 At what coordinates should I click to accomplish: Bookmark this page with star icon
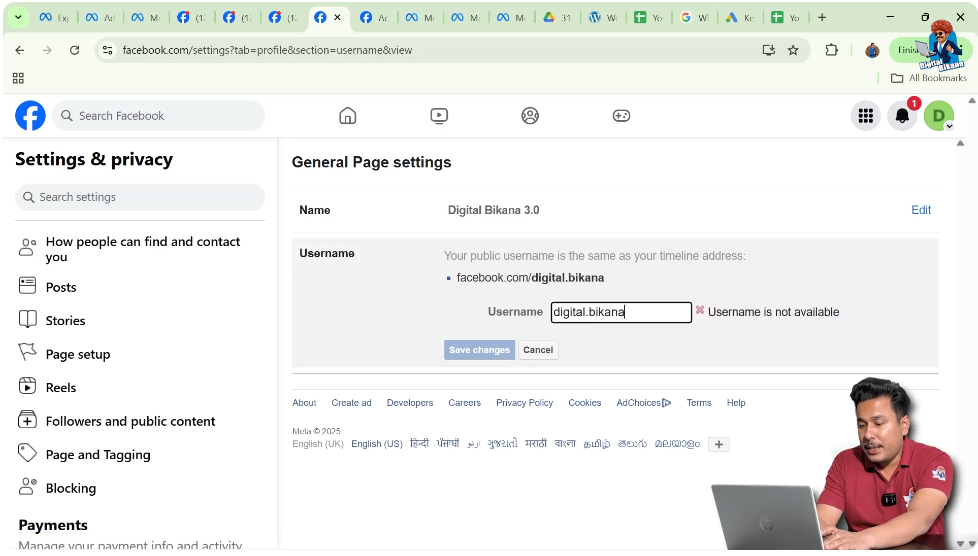click(x=793, y=50)
